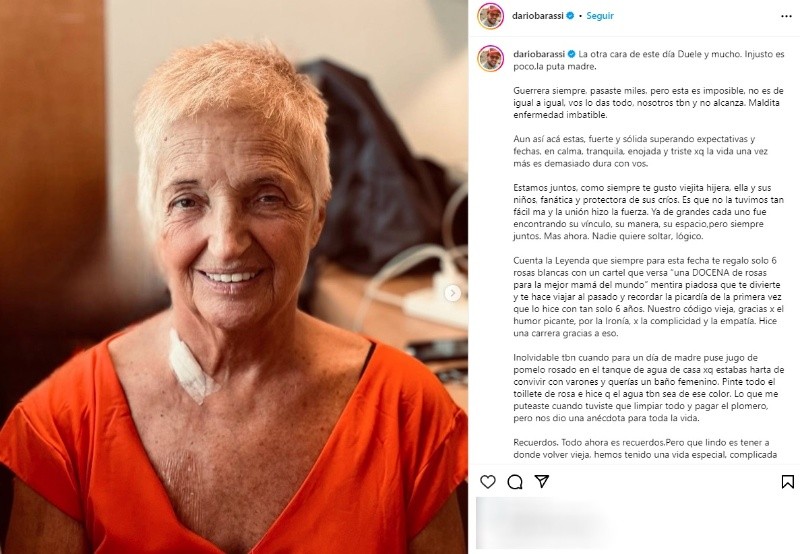Click the paragraph starting 'Cuenta la Leyenda'
This screenshot has width=800, height=554.
647,297
